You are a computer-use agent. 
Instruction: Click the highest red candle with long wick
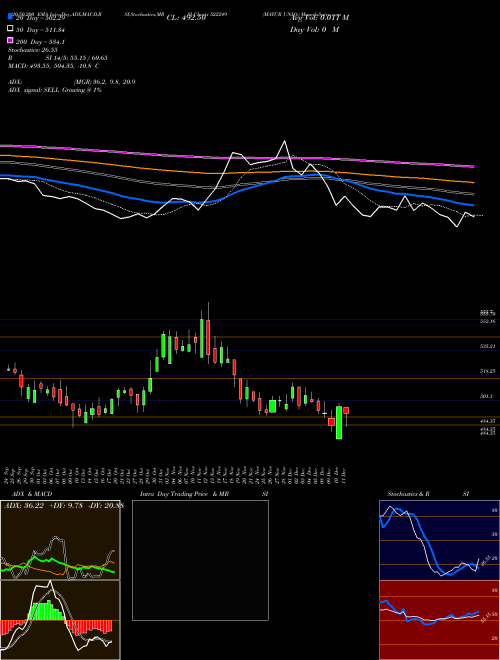(x=208, y=338)
